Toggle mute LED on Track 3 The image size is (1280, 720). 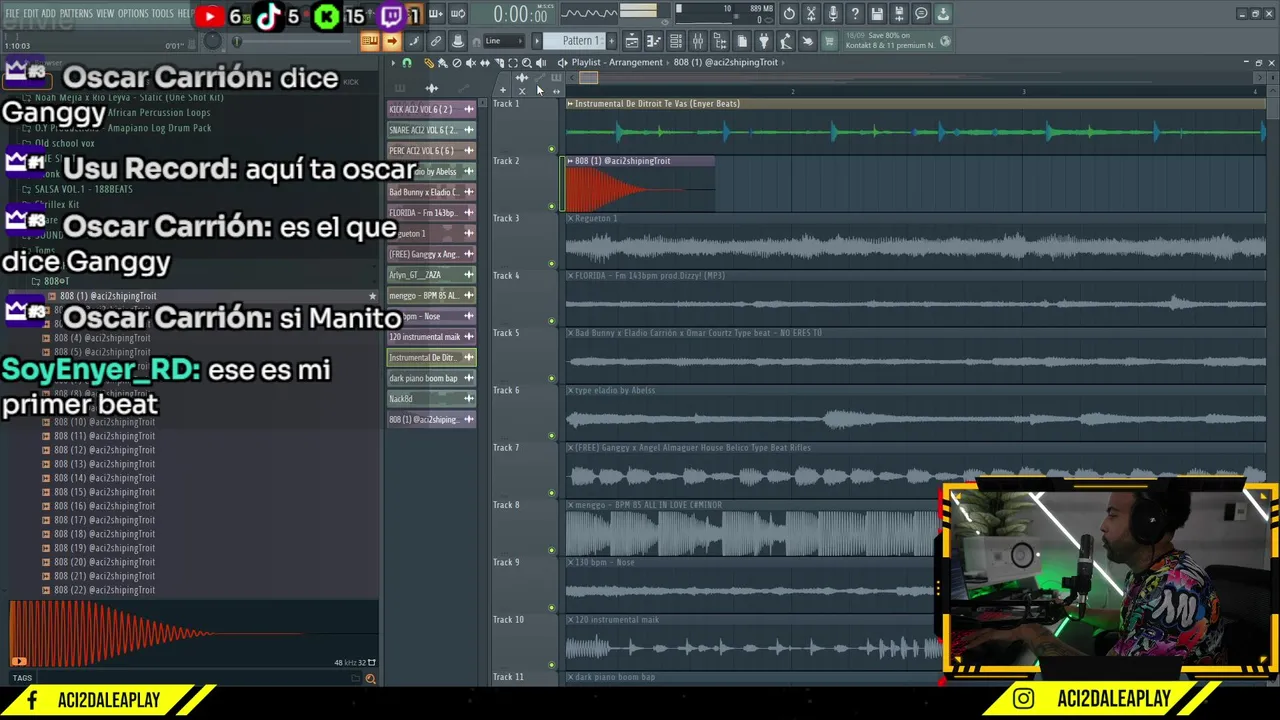[552, 264]
